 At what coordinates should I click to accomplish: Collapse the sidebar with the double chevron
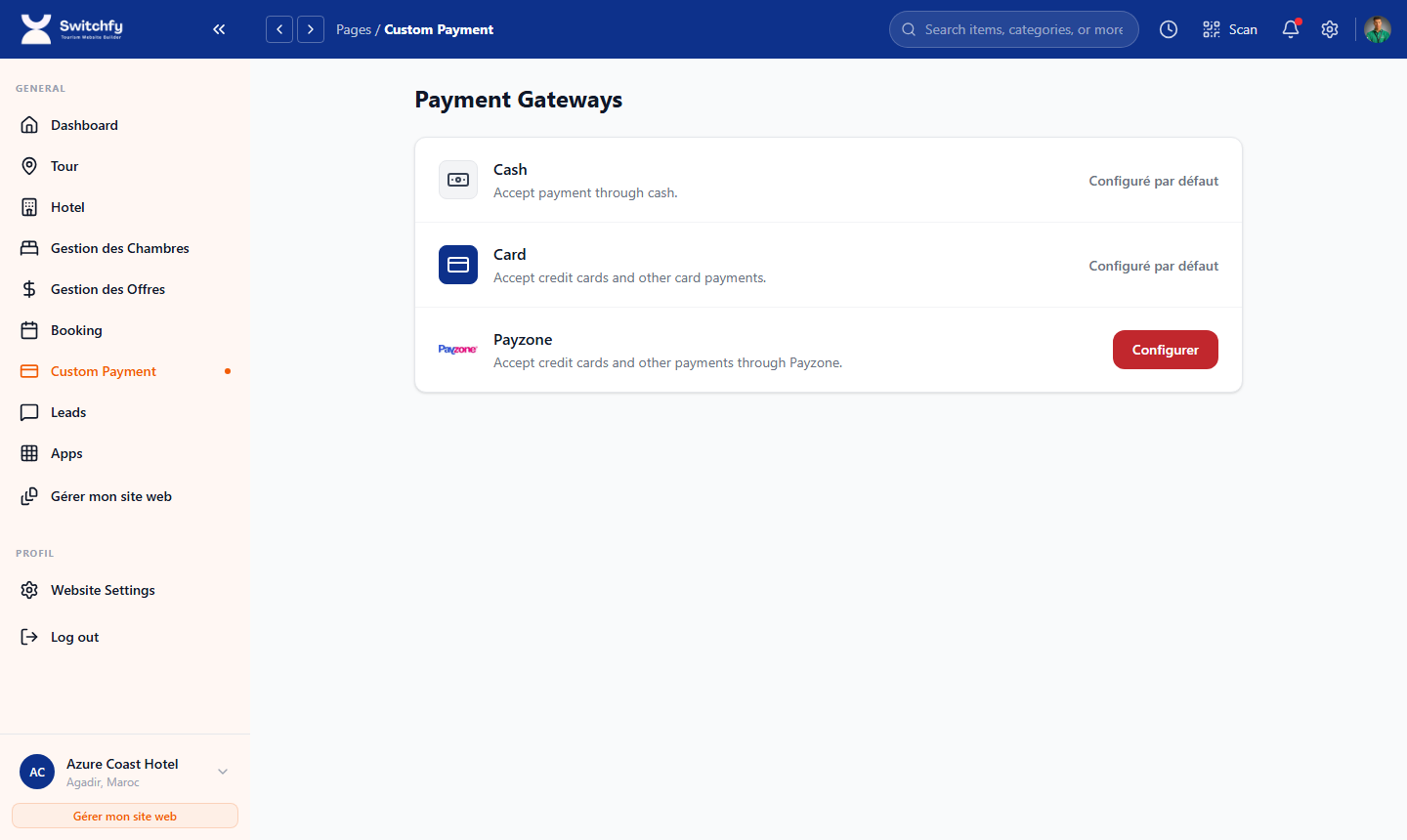(219, 29)
